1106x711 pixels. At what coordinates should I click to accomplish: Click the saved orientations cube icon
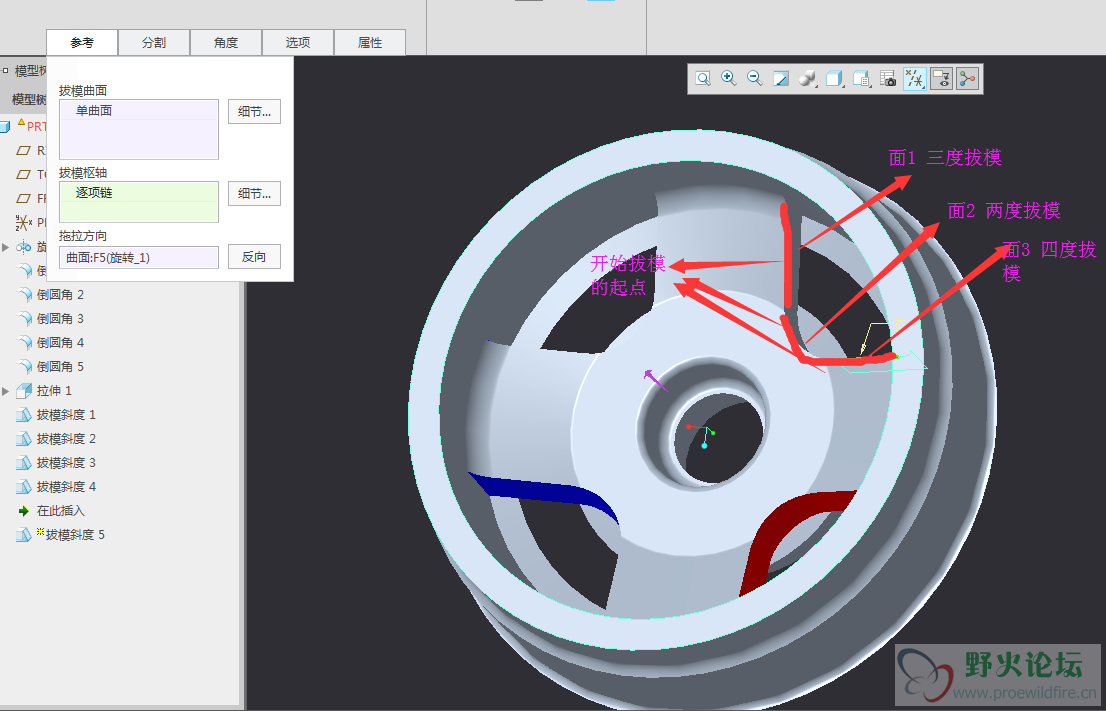pos(834,79)
